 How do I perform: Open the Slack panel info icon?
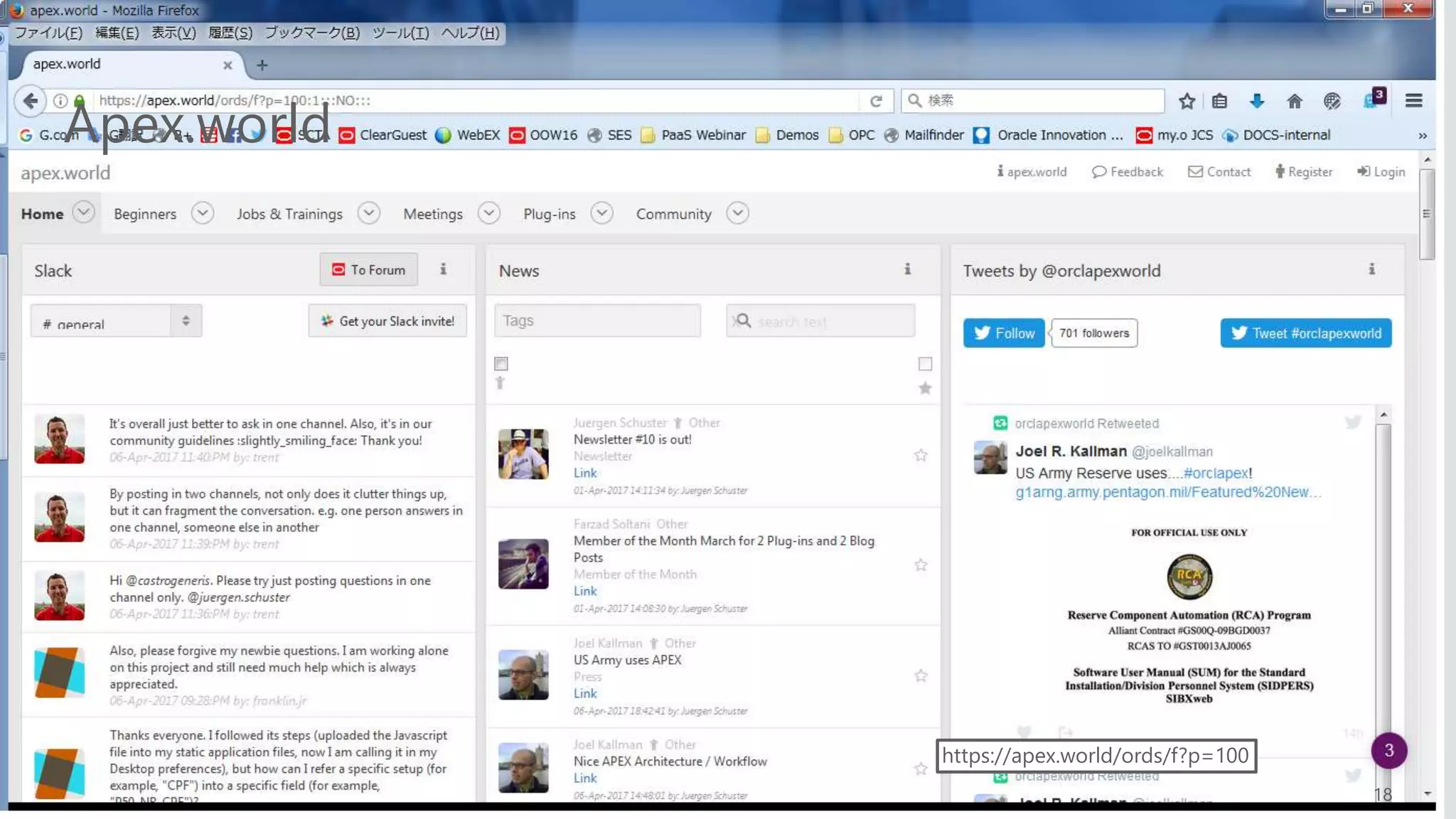point(443,269)
